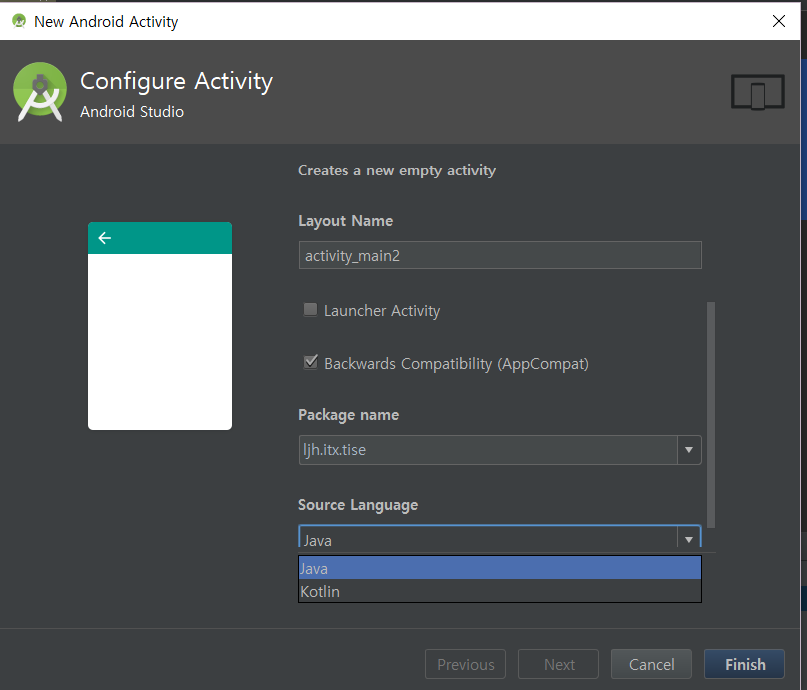
Task: Click the empty activity preview thumbnail
Action: point(160,326)
